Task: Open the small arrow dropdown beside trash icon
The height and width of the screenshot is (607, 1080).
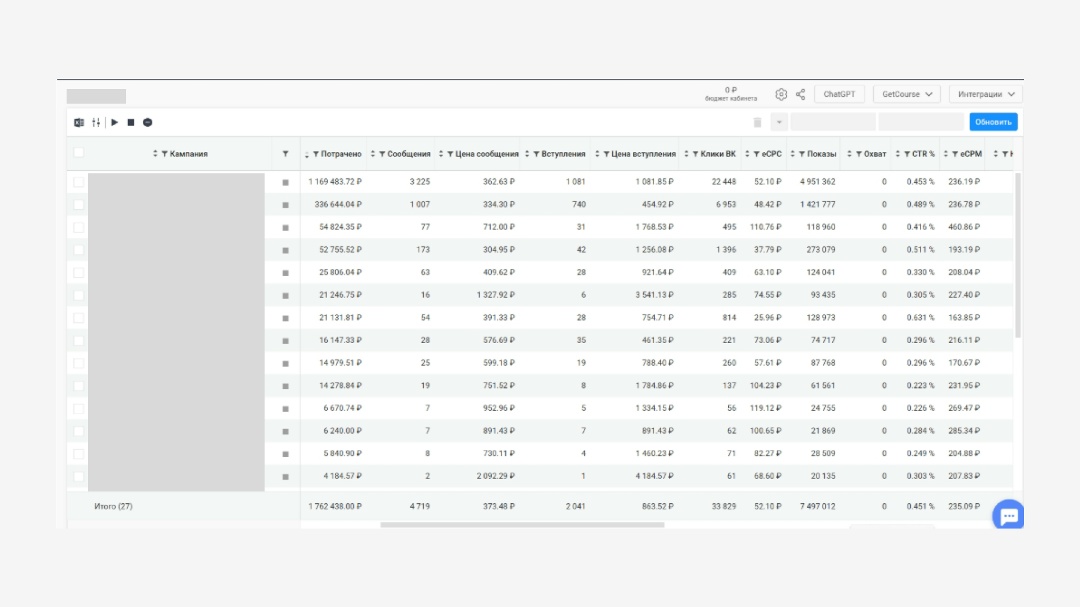Action: (779, 123)
